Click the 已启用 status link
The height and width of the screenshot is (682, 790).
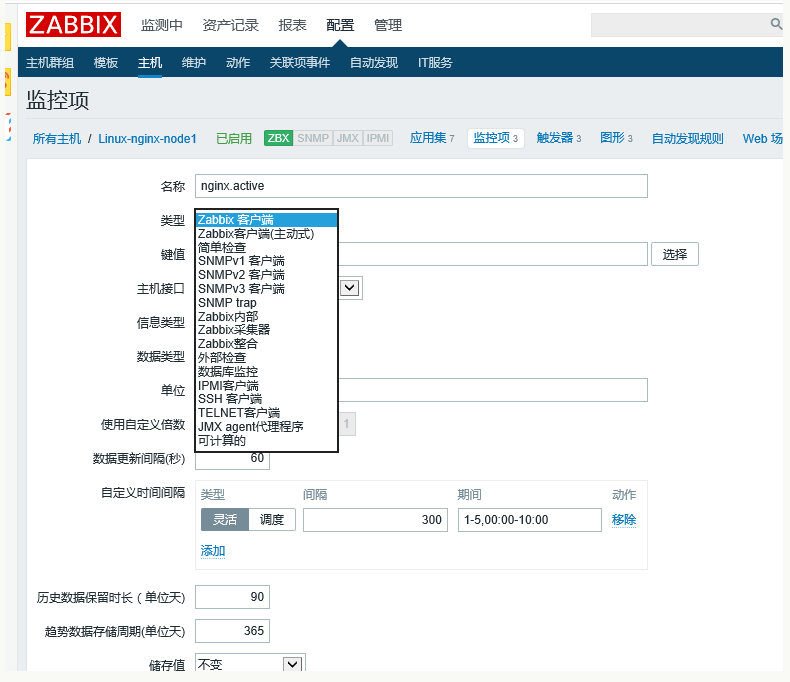coord(234,139)
